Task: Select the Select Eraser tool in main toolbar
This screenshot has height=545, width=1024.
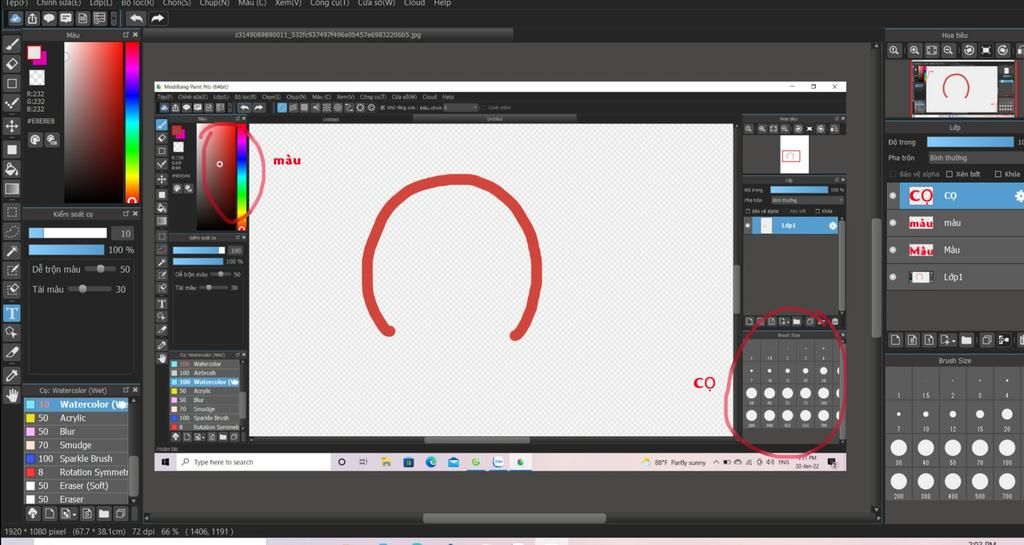Action: (x=12, y=290)
